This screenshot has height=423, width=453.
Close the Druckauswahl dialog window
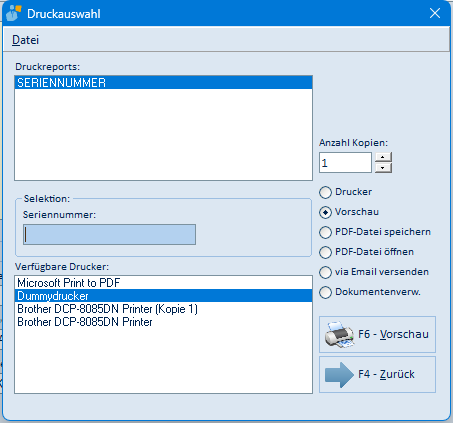435,13
